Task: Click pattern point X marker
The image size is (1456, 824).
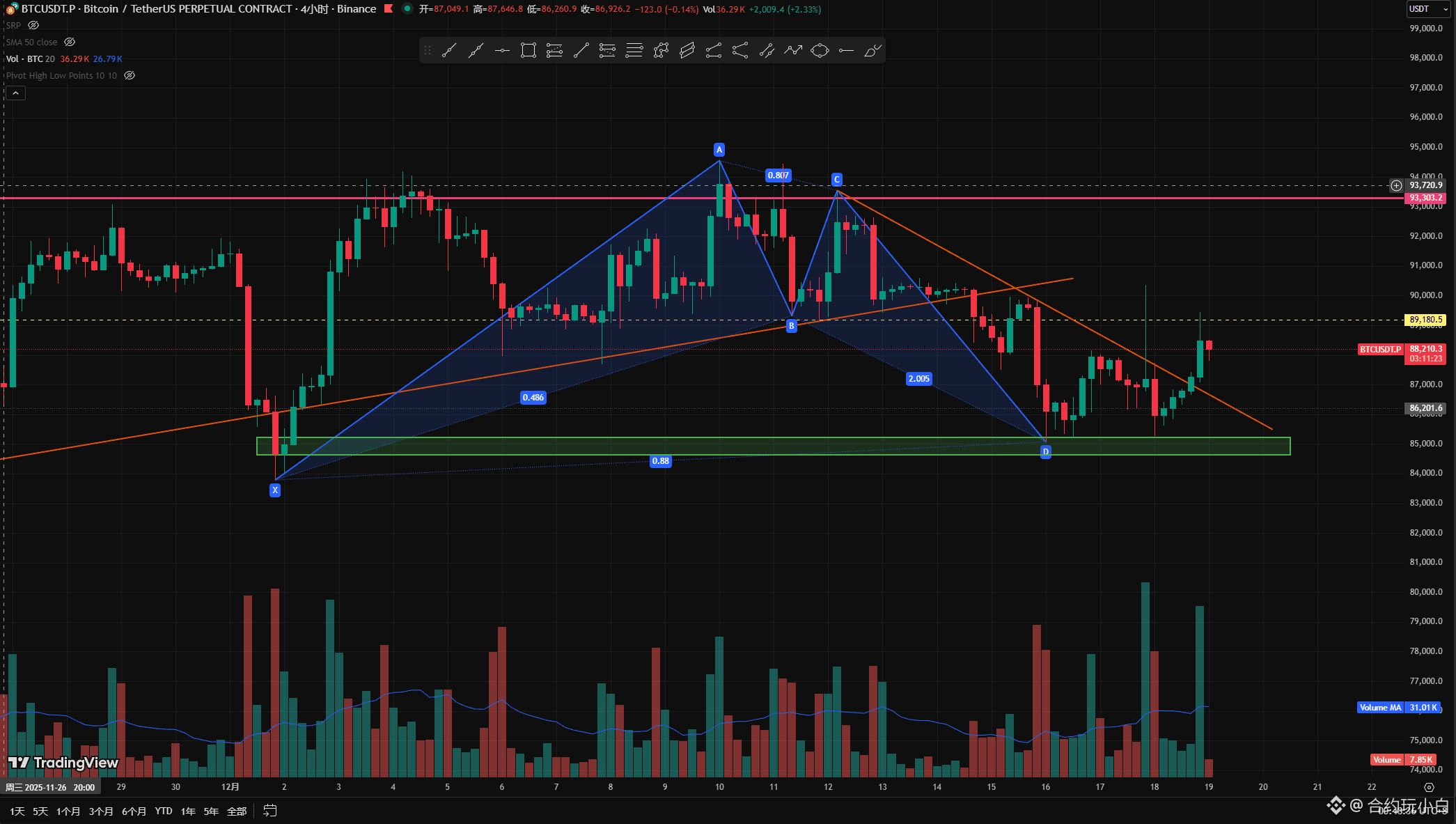Action: tap(275, 490)
